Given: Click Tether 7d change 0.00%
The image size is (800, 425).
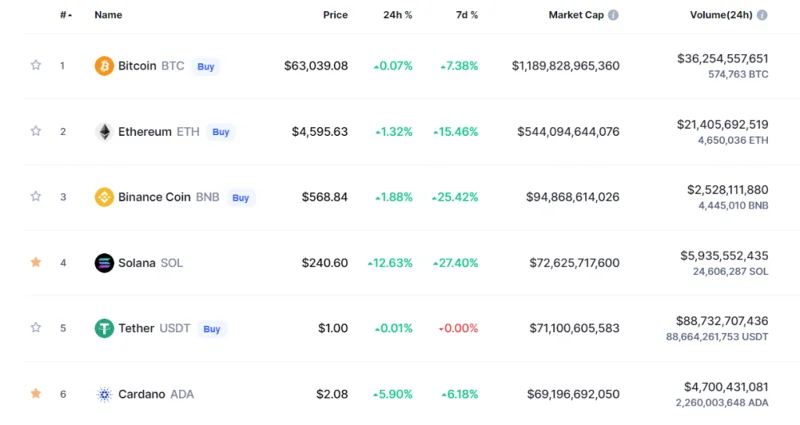Looking at the screenshot, I should pyautogui.click(x=458, y=328).
